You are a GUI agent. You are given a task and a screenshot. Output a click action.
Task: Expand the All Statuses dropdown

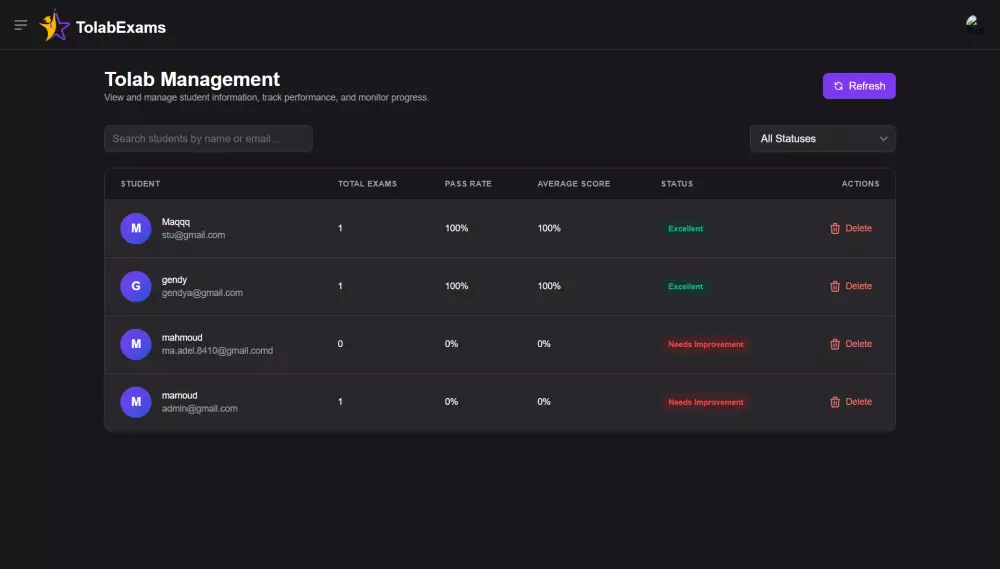click(x=822, y=139)
